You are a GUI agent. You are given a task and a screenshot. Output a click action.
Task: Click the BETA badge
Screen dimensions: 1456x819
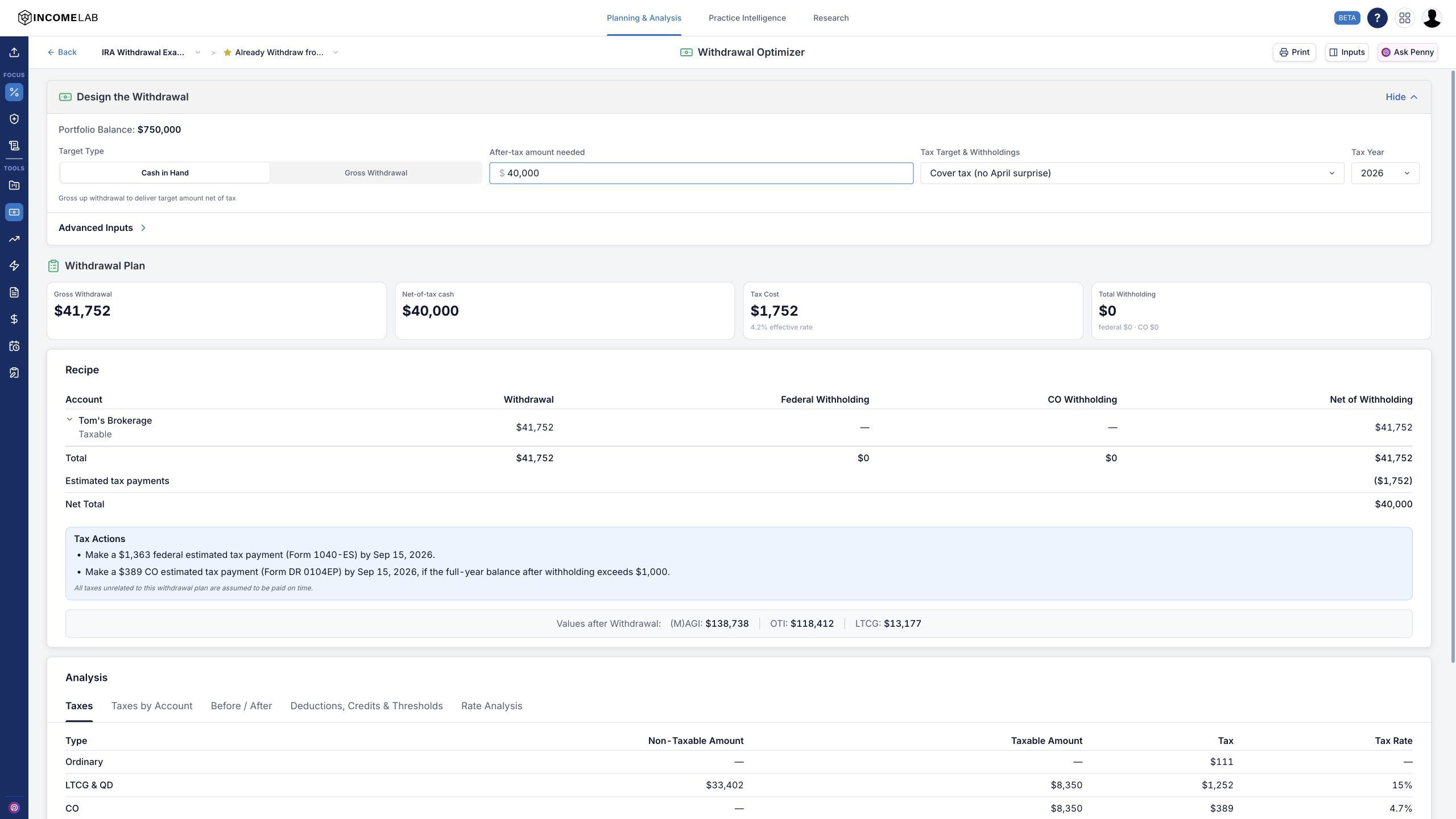pyautogui.click(x=1347, y=18)
